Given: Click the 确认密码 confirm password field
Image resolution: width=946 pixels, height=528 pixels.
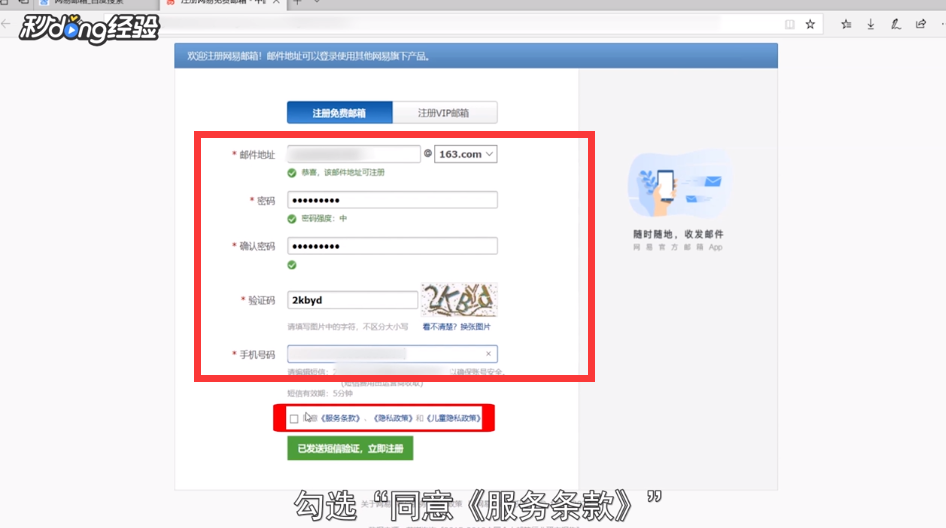Looking at the screenshot, I should click(392, 246).
